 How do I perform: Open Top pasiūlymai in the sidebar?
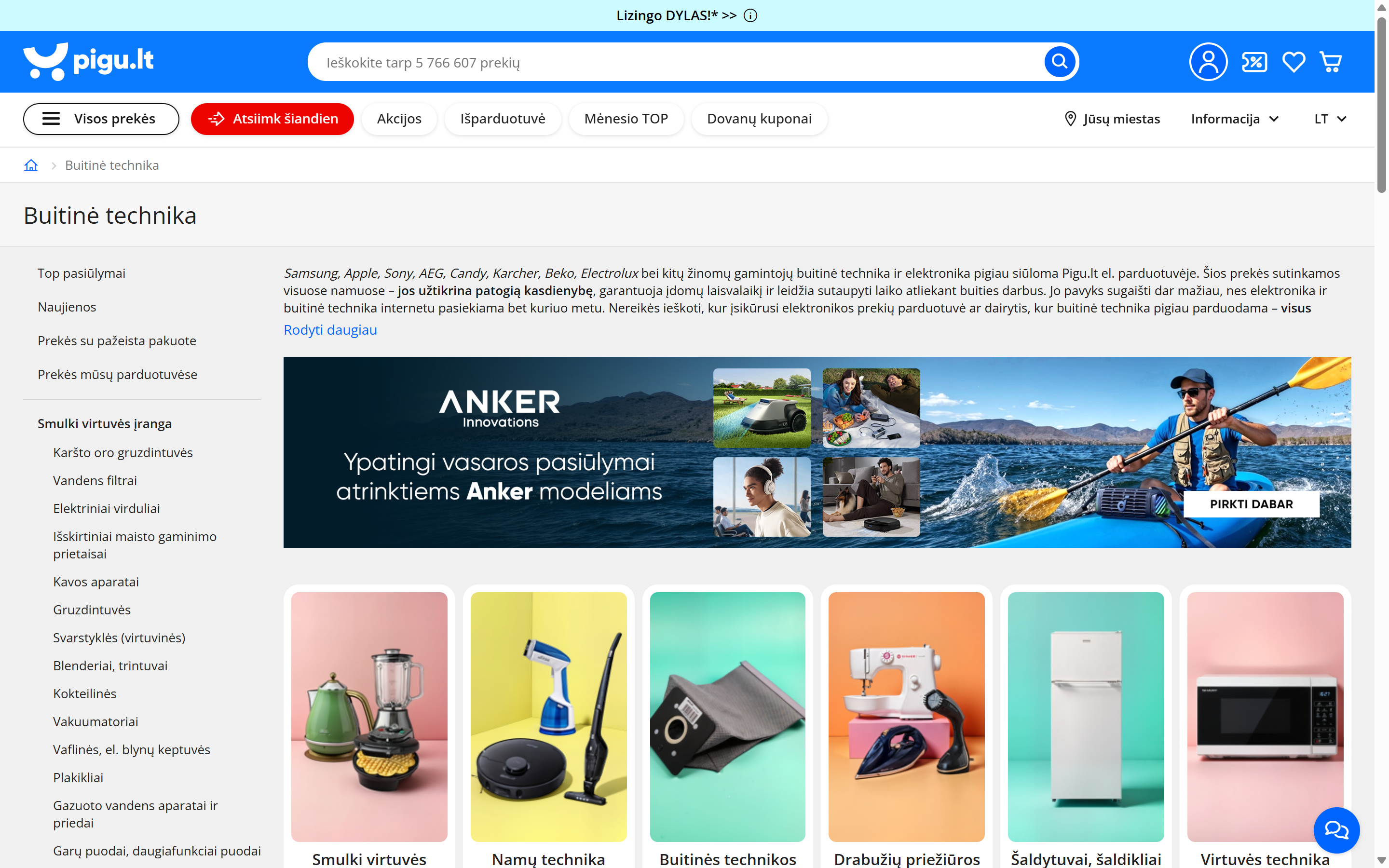click(82, 273)
